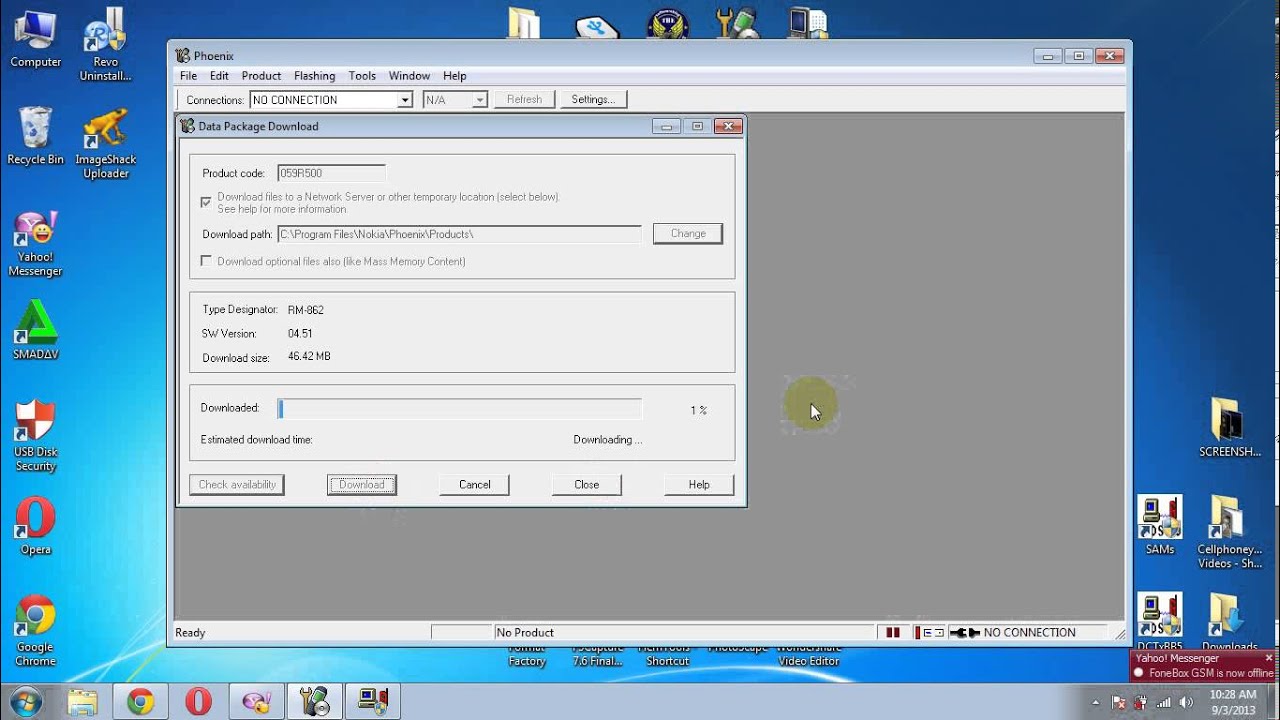Open the Help menu
The image size is (1280, 720).
tap(454, 76)
